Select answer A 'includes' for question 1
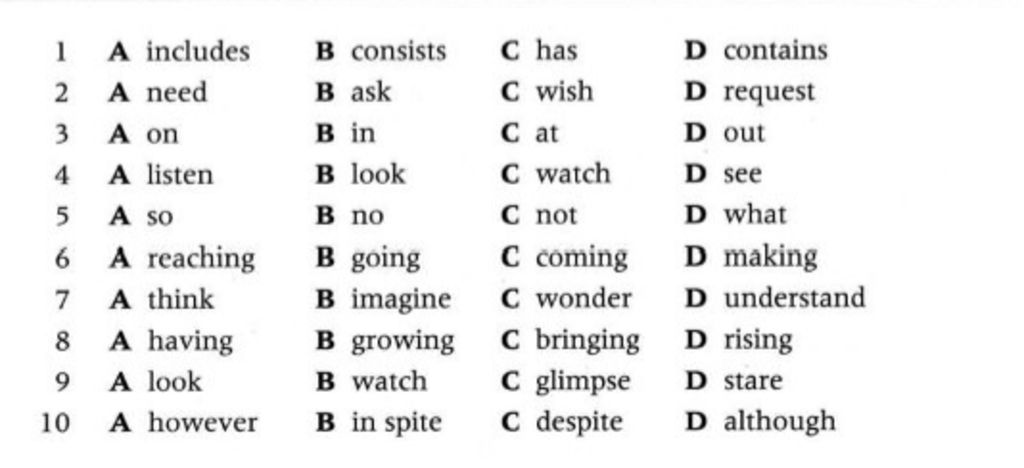The width and height of the screenshot is (1024, 468). (x=197, y=51)
